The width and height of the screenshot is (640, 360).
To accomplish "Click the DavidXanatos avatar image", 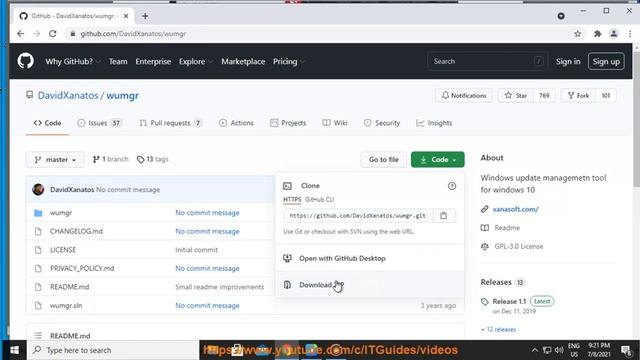I will coord(38,189).
